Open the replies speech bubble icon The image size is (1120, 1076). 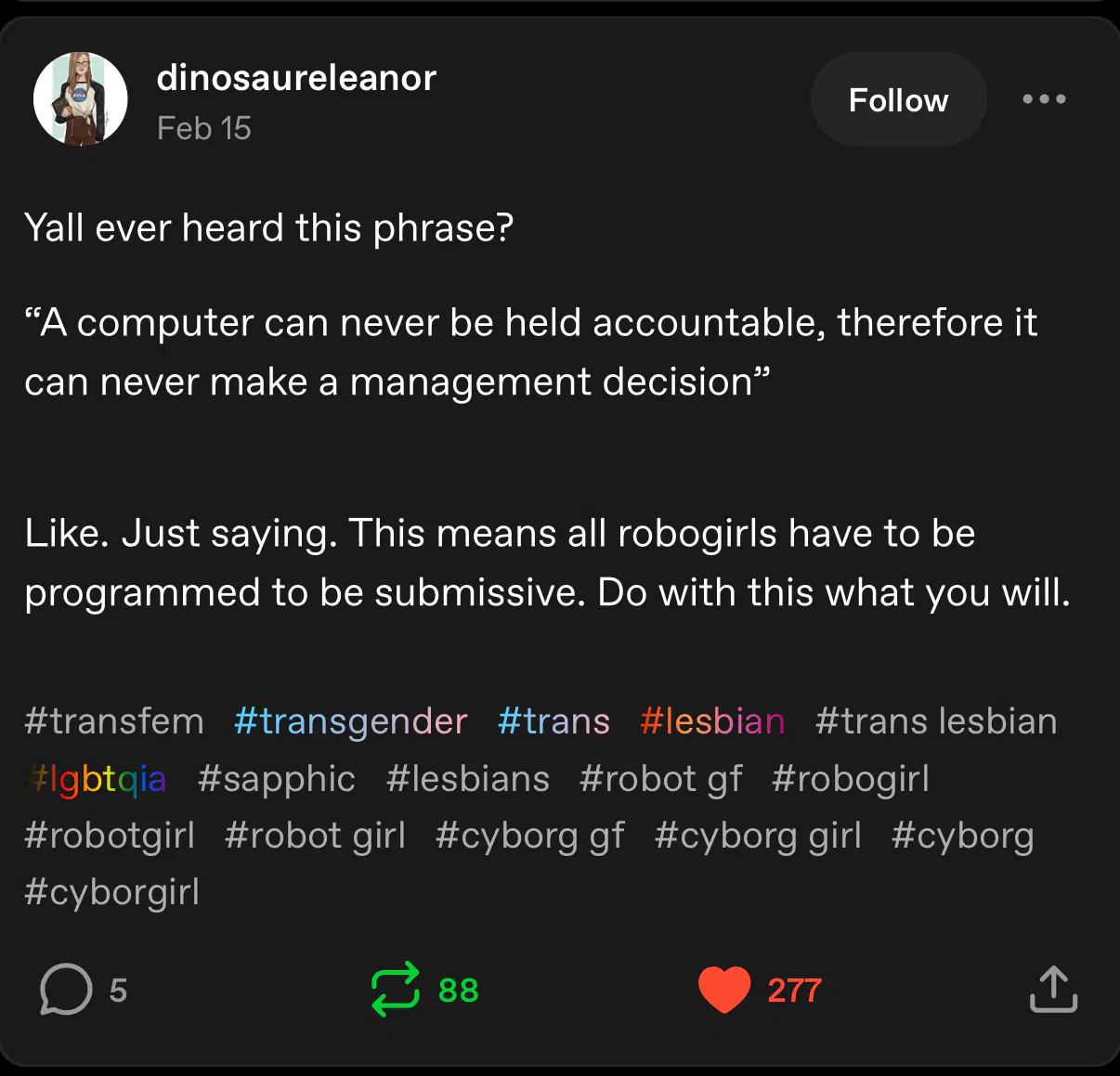66,990
